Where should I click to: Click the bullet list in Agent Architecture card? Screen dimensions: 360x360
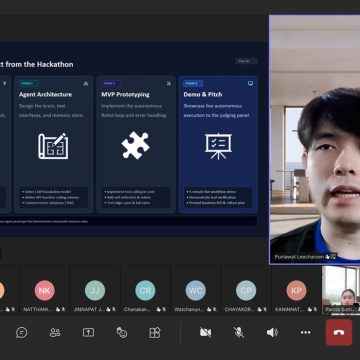click(x=54, y=197)
